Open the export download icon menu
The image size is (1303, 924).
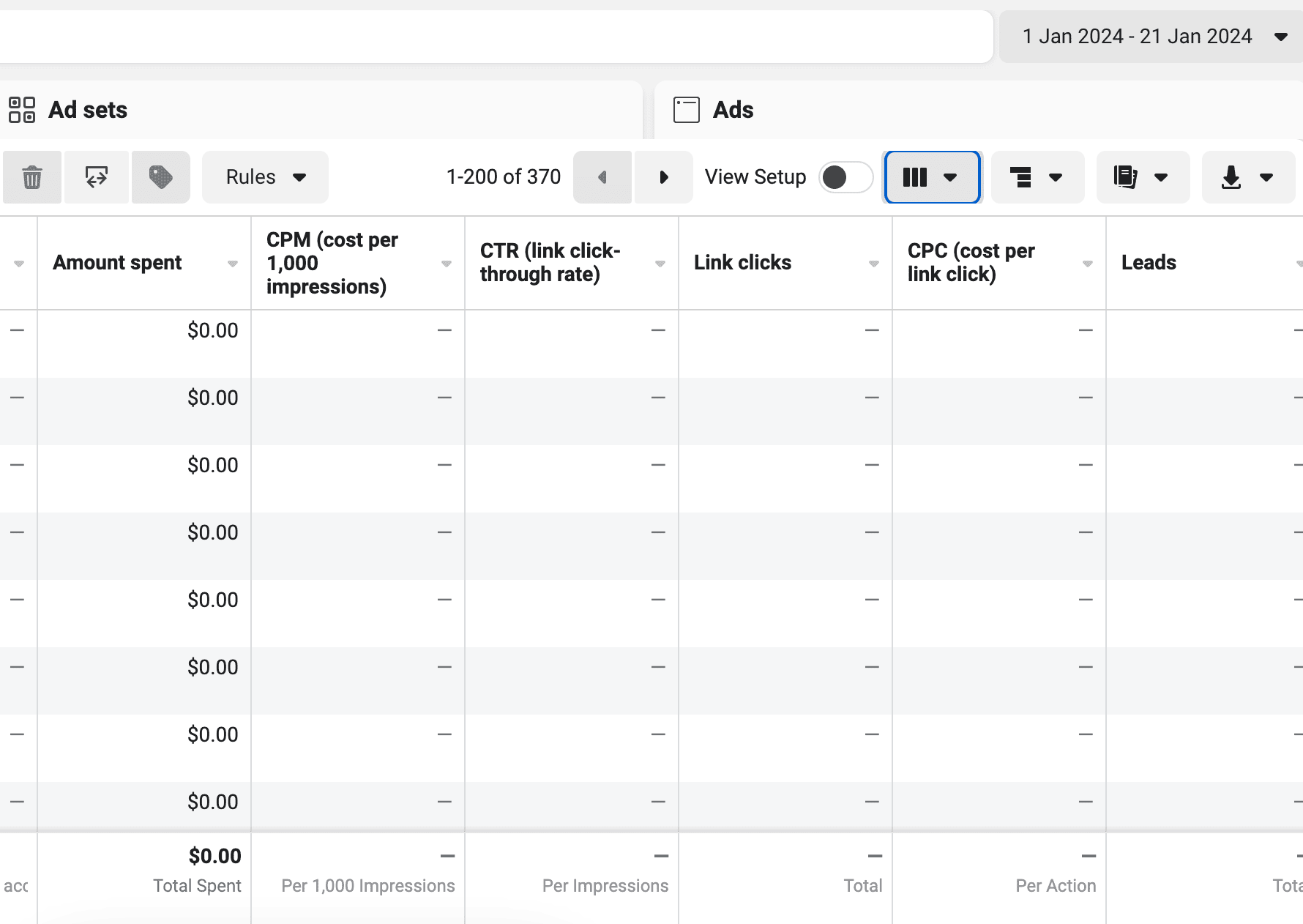tap(1248, 177)
